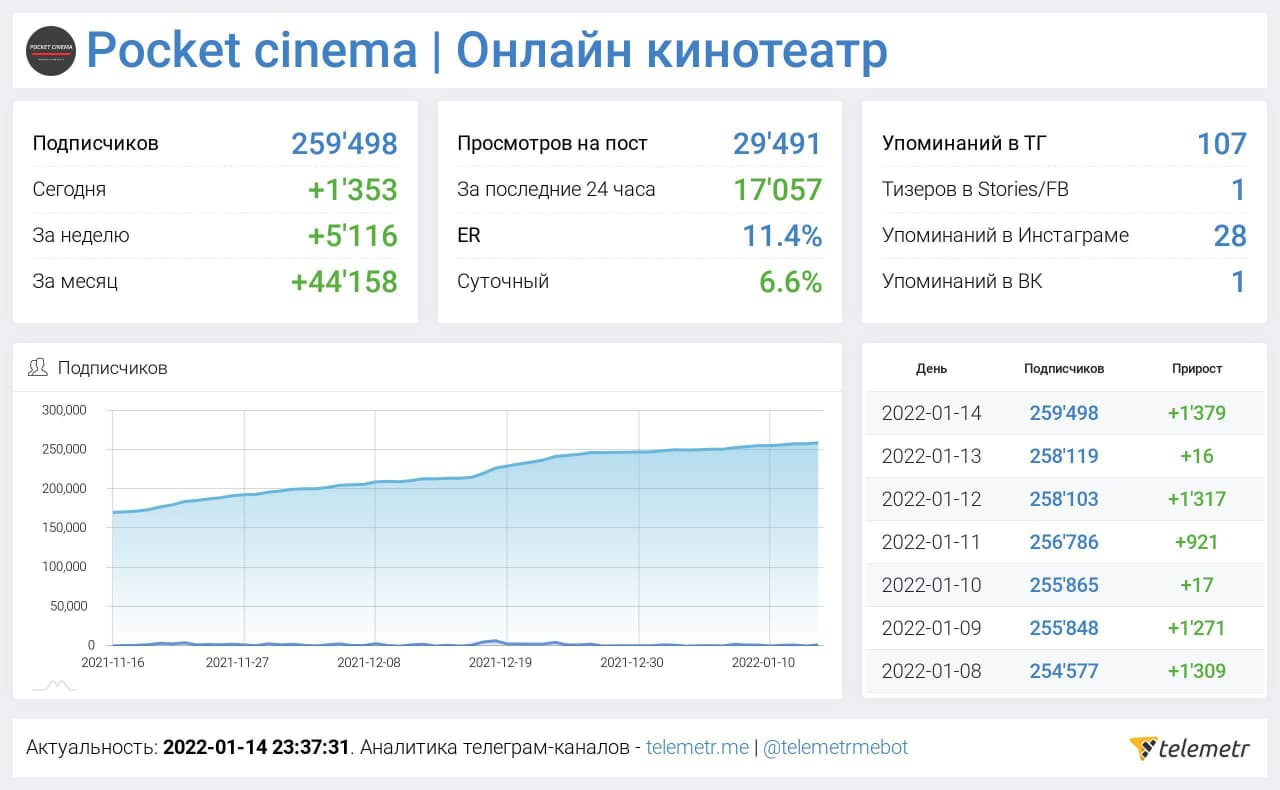Screen dimensions: 1280x790
Task: Select the Telegram mentions value 107
Action: pyautogui.click(x=1222, y=144)
